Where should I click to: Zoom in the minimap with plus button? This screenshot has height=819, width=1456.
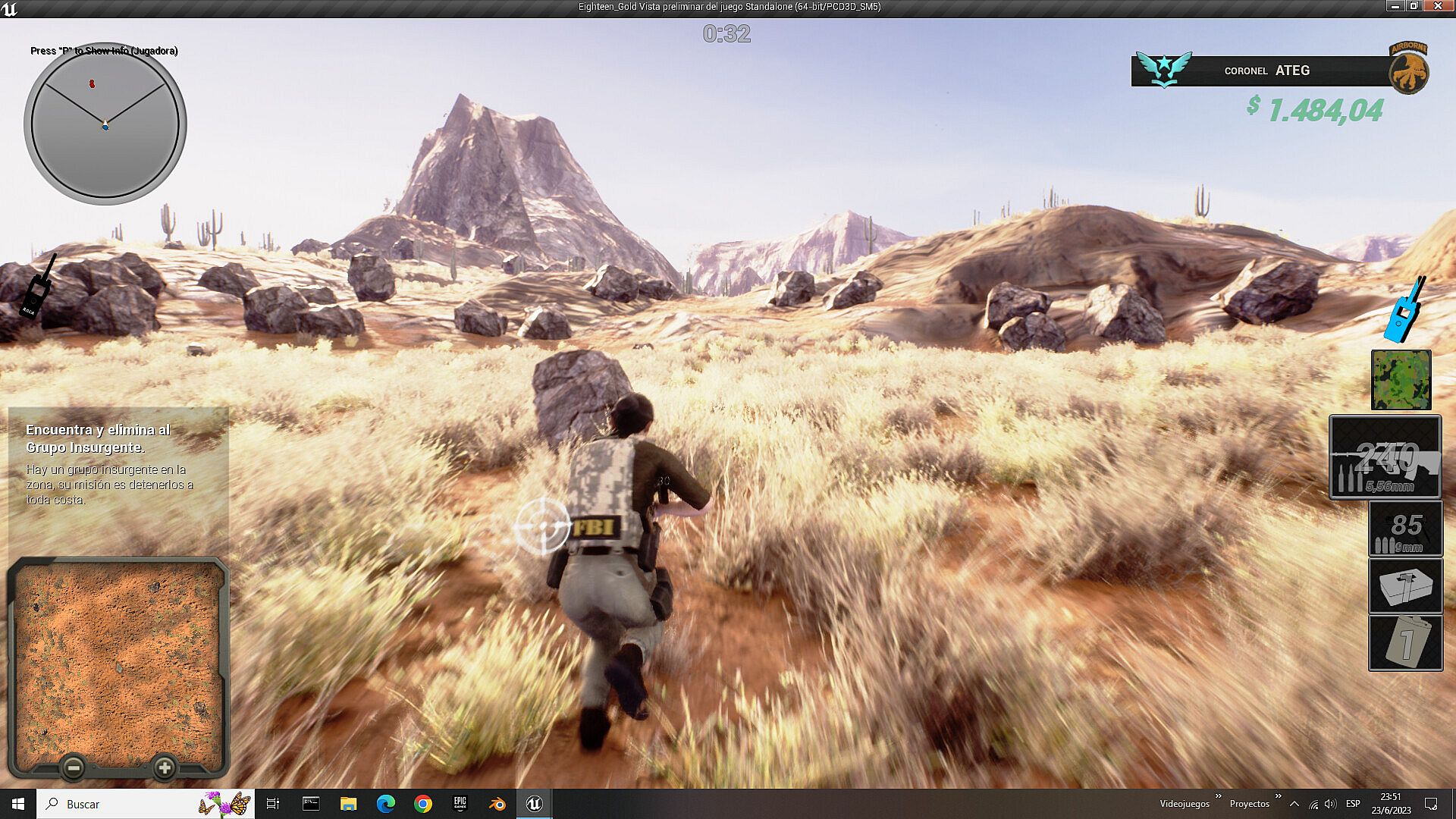coord(165,768)
